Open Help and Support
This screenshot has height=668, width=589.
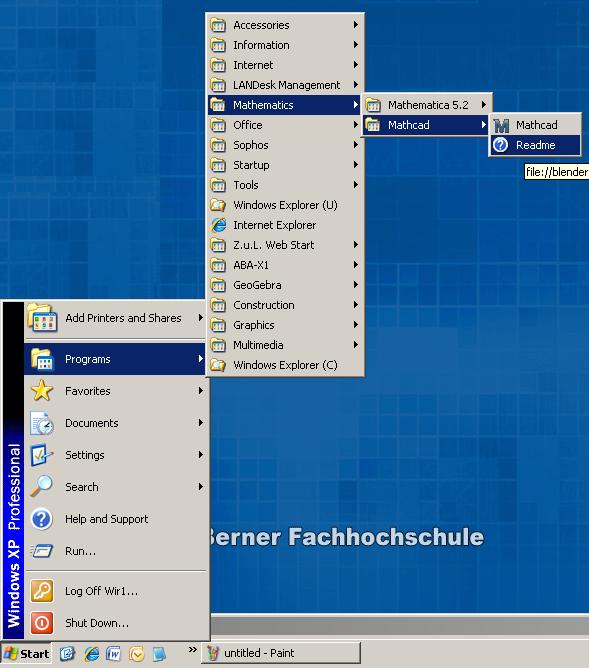click(x=115, y=519)
